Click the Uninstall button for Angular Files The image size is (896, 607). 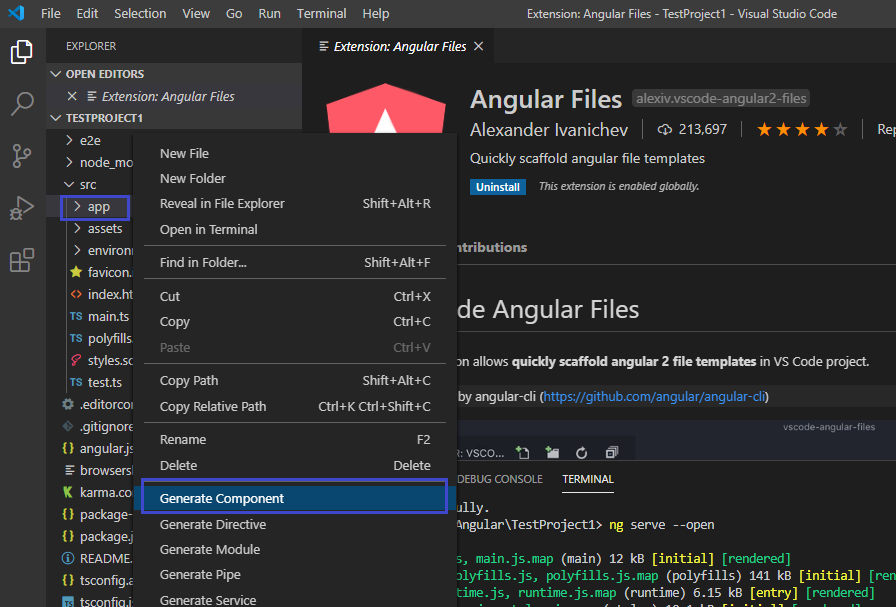coord(497,186)
